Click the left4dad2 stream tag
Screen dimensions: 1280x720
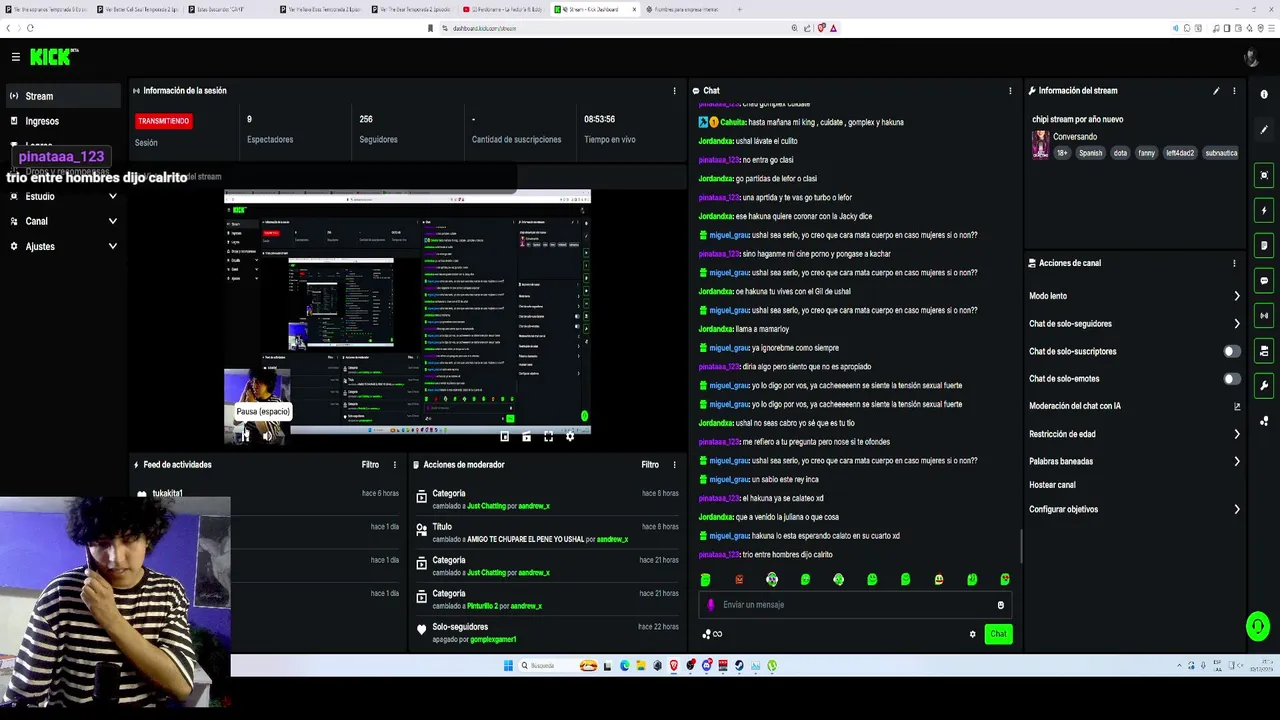pyautogui.click(x=1180, y=153)
